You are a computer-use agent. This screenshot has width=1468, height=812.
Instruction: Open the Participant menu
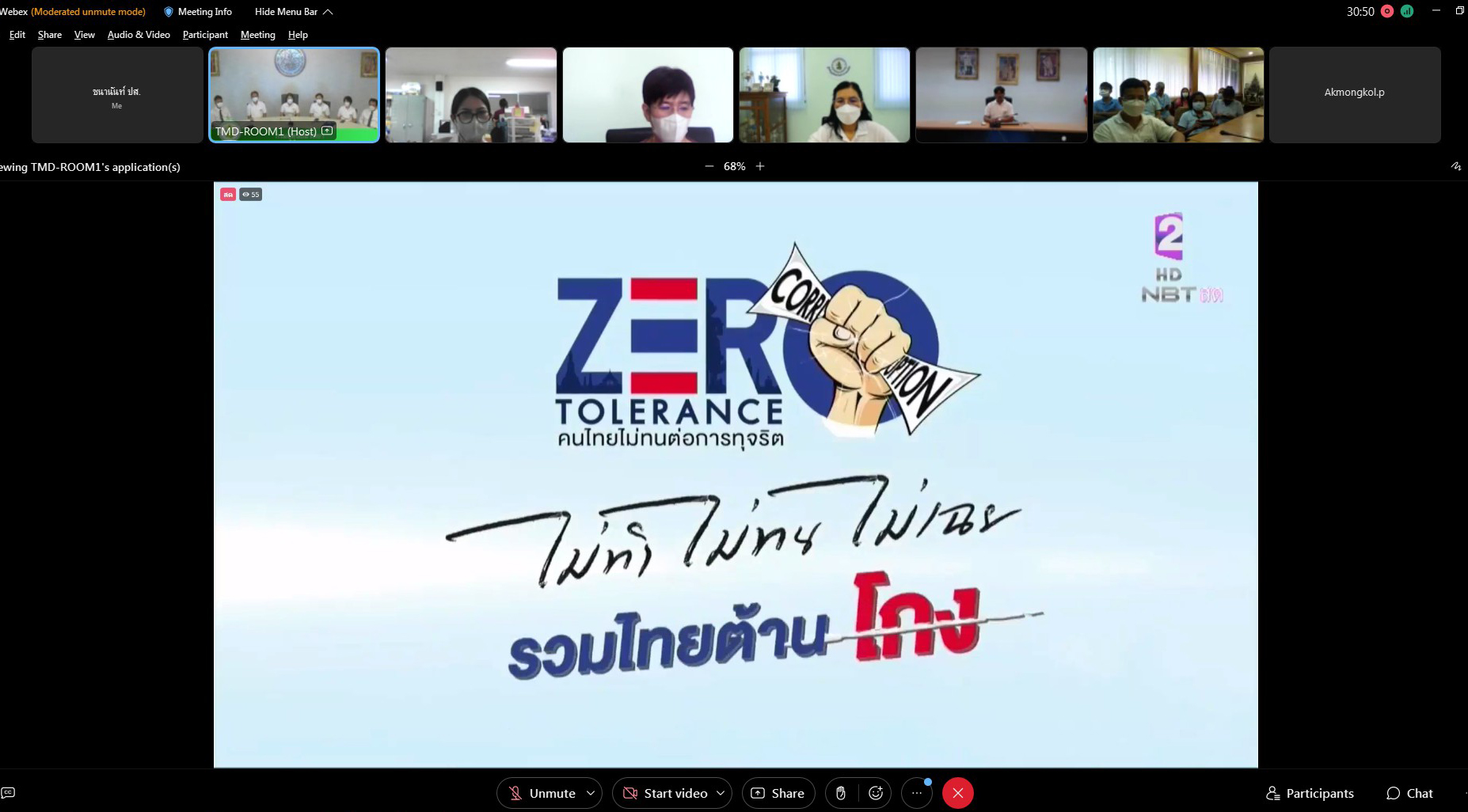click(205, 35)
